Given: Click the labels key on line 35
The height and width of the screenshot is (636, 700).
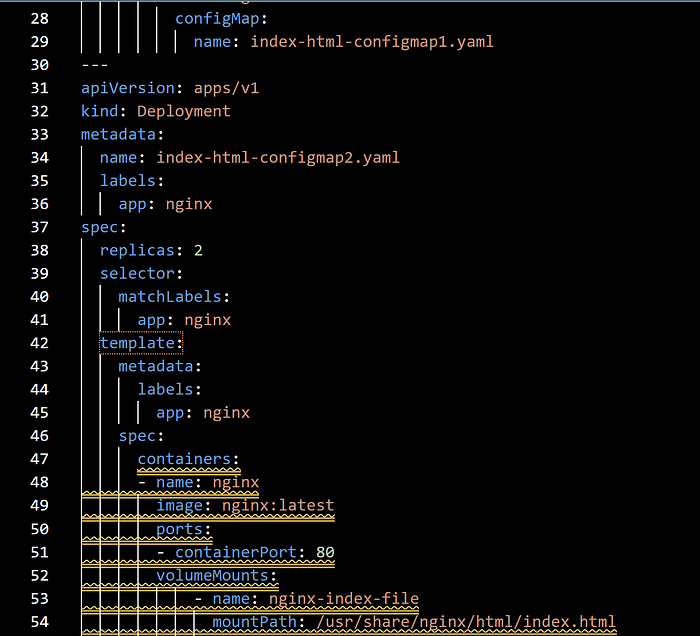Looking at the screenshot, I should click(128, 181).
